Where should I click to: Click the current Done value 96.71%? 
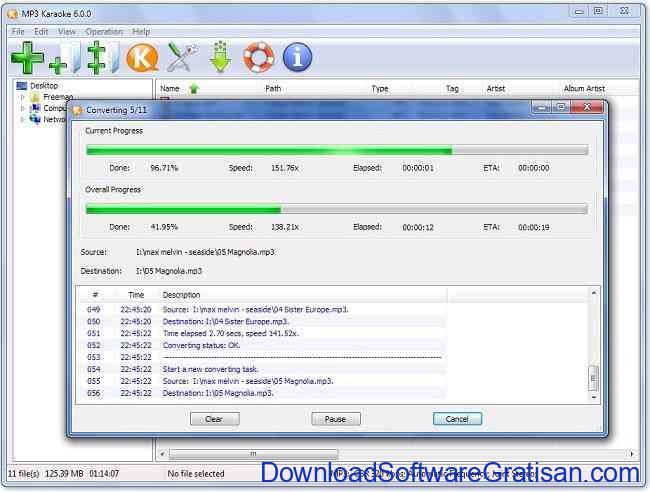point(164,168)
